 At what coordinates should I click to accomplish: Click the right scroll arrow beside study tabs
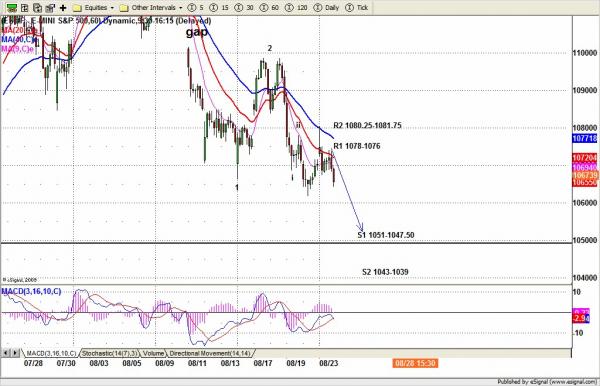pos(15,353)
